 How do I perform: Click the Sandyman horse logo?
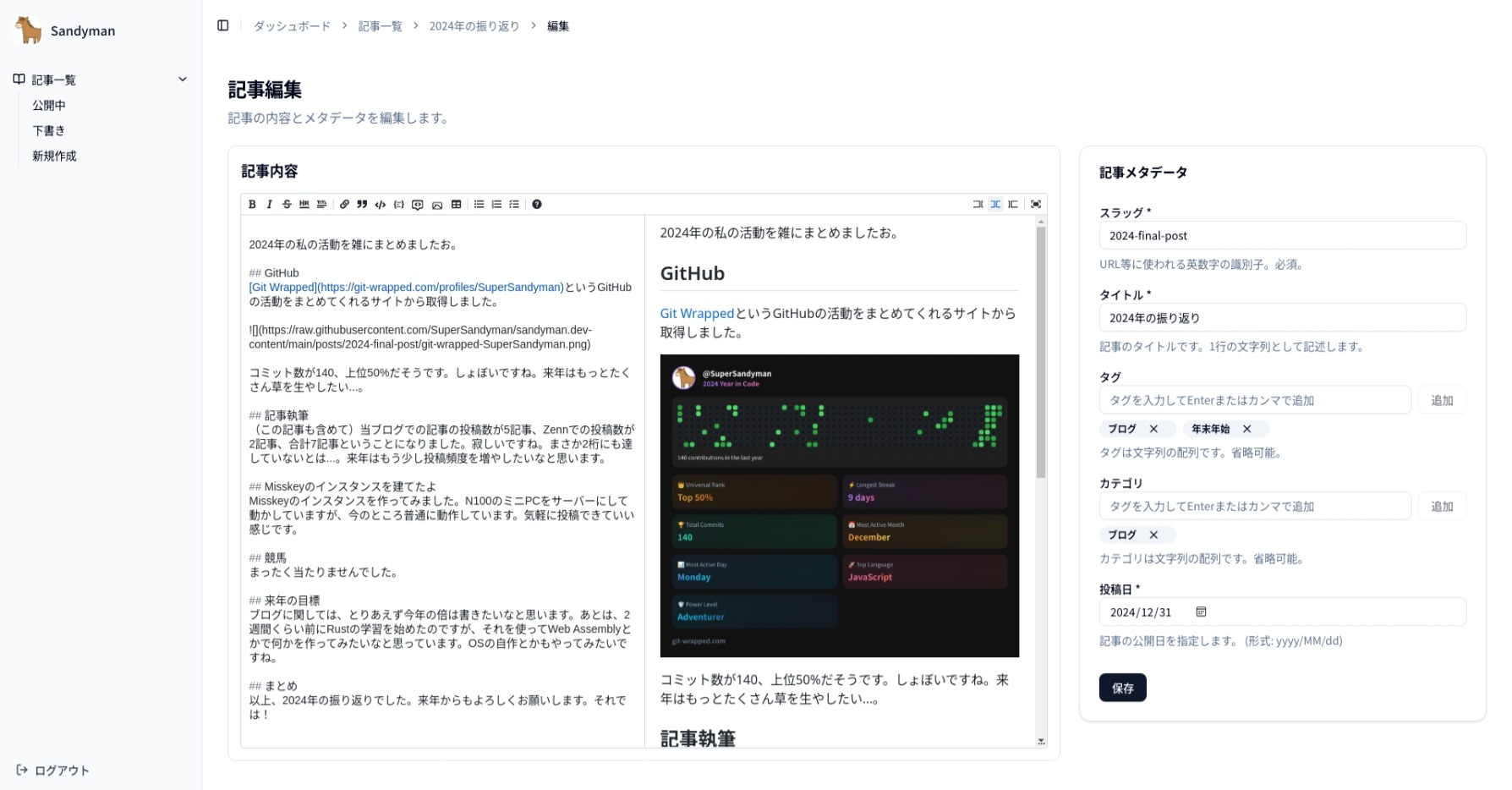tap(29, 30)
